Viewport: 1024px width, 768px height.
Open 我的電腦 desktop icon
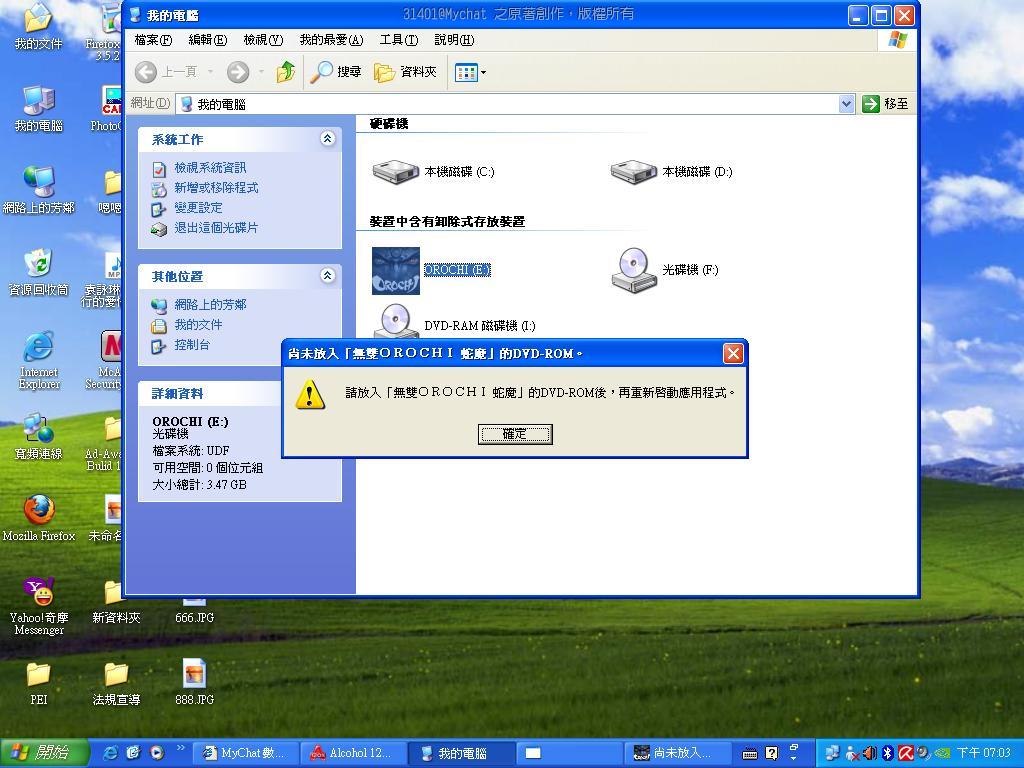coord(39,108)
